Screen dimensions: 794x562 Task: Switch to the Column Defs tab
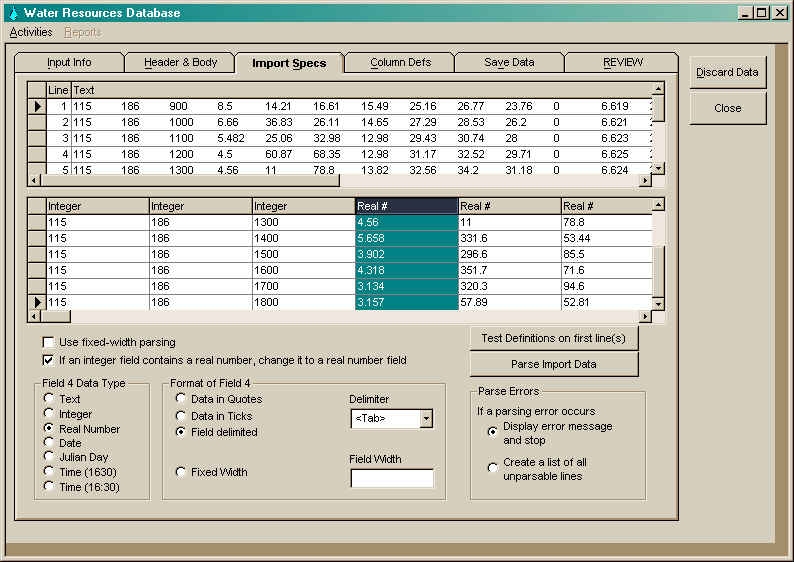click(400, 62)
